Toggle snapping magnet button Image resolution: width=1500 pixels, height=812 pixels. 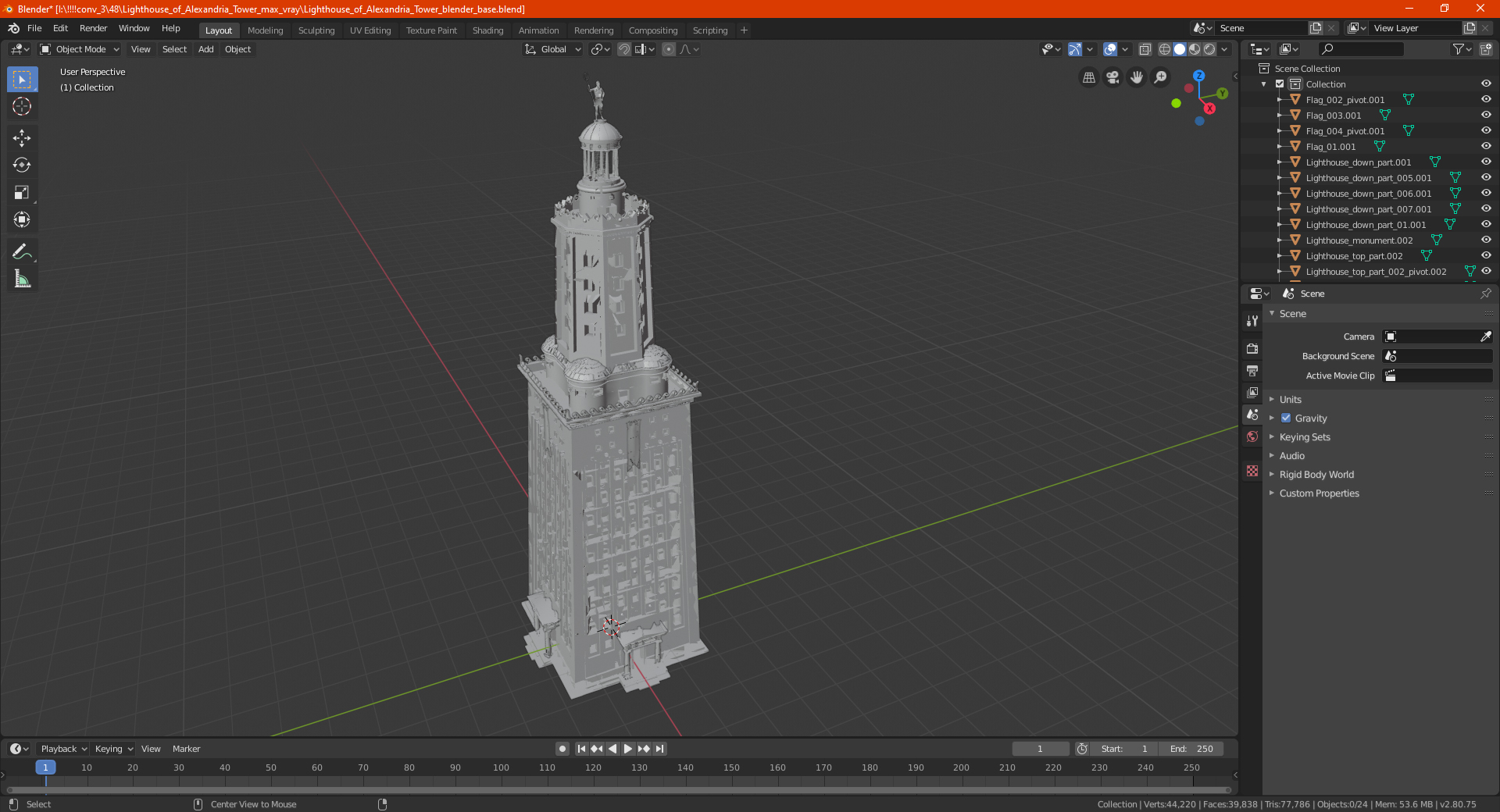tap(623, 49)
